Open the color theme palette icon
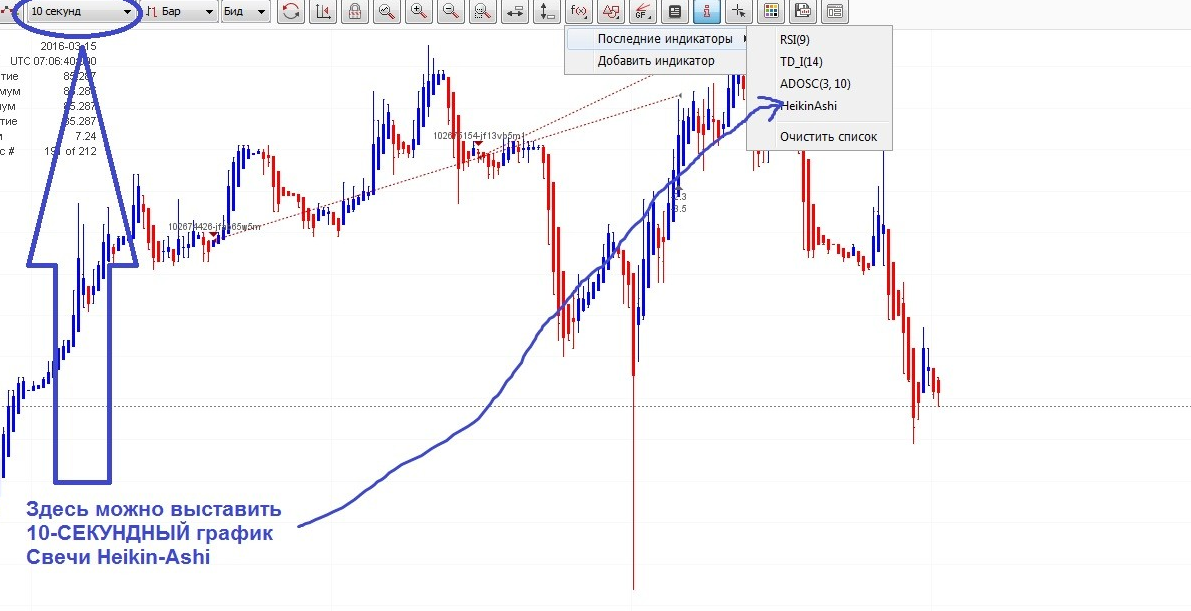This screenshot has height=611, width=1191. pos(771,12)
